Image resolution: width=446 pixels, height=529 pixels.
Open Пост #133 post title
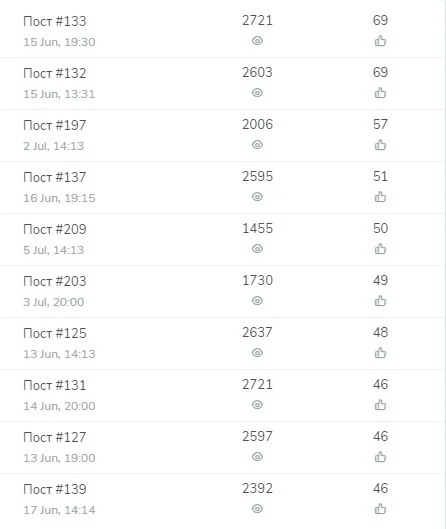pos(55,21)
